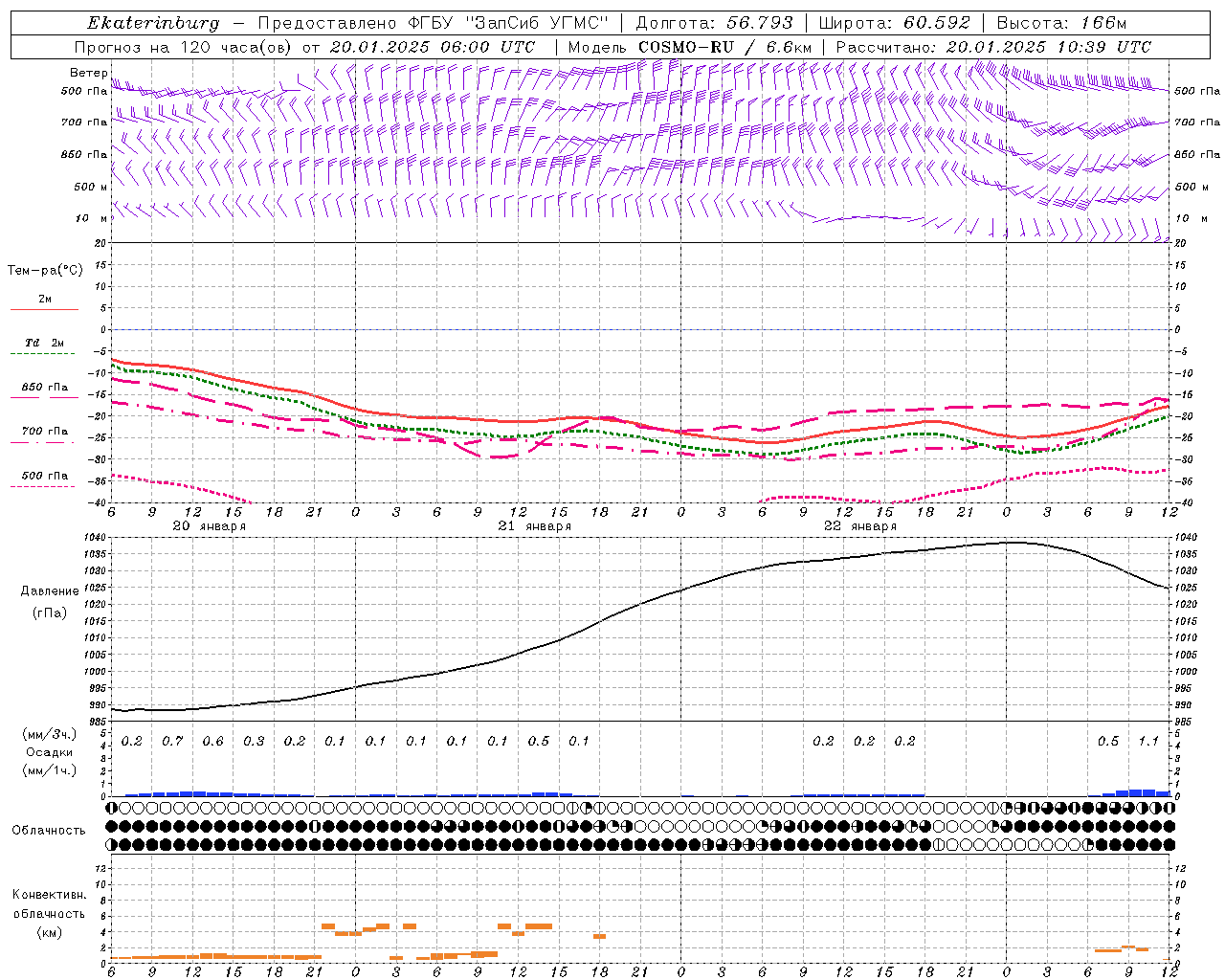Viewport: 1225px width, 980px height.
Task: Click the "Ekaterinburg" title text
Action: (x=153, y=23)
